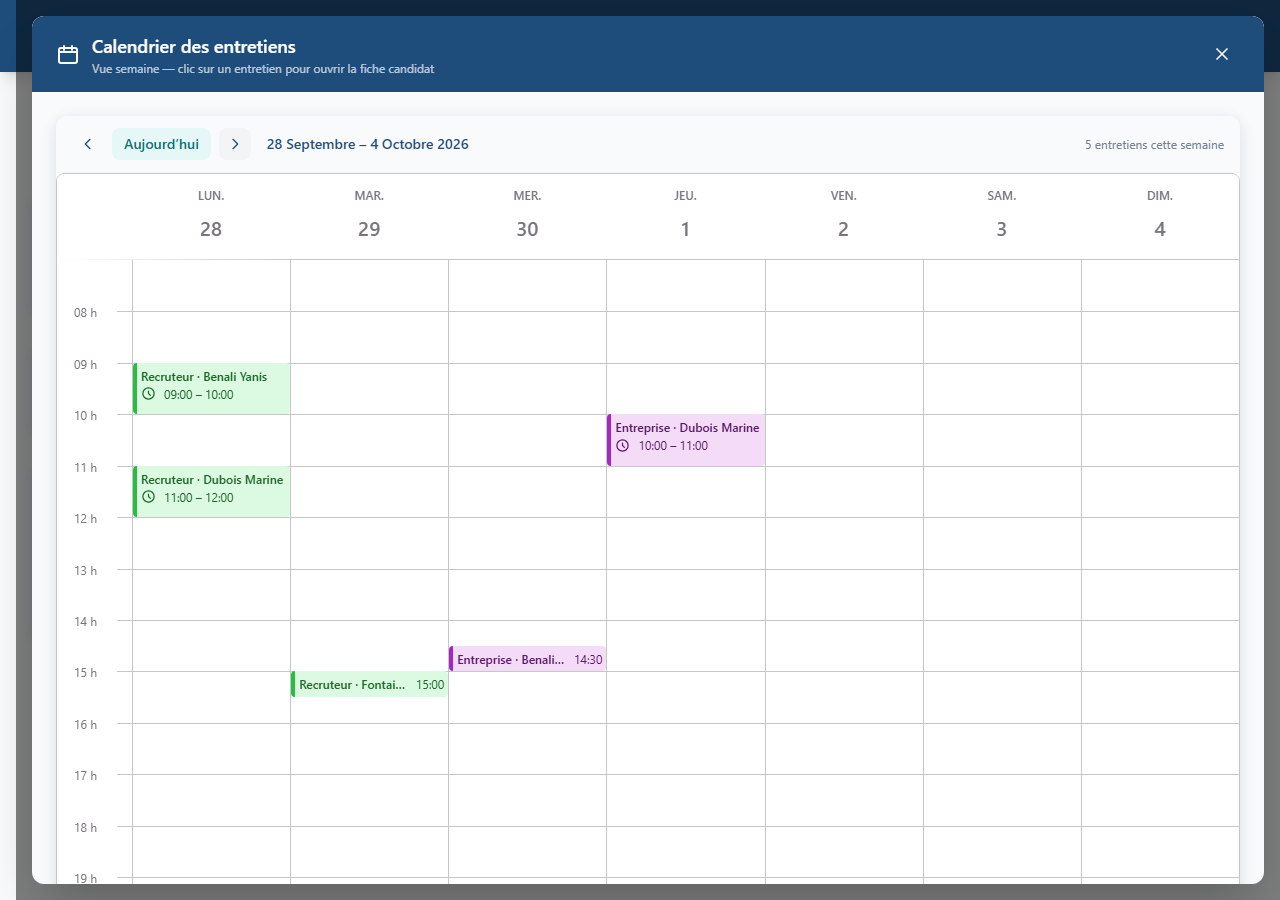
Task: Select Wednesday 30 column header
Action: (x=527, y=216)
